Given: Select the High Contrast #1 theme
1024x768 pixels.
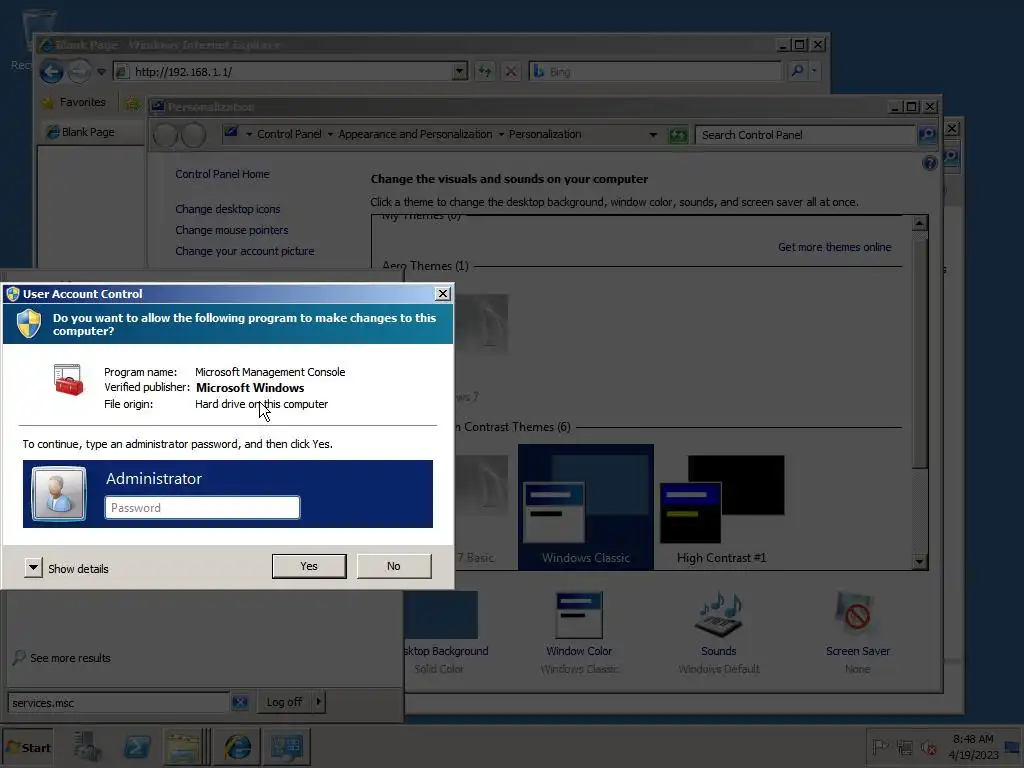Looking at the screenshot, I should coord(722,507).
